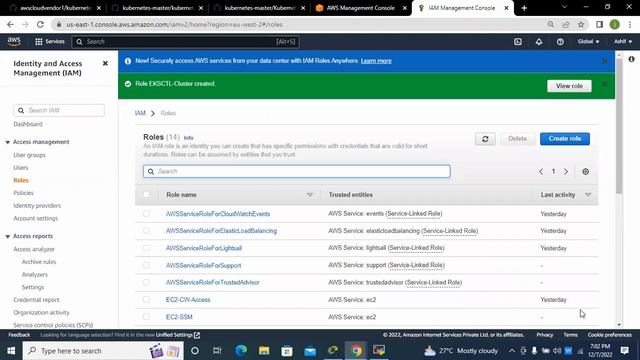Open User groups in IAM sidebar

[x=29, y=155]
